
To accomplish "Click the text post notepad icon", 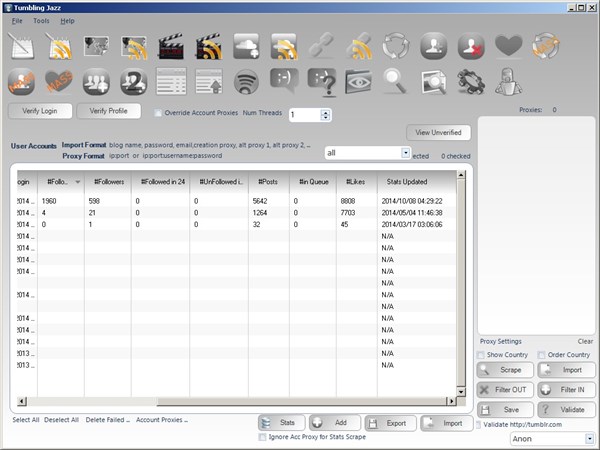I will (21, 47).
